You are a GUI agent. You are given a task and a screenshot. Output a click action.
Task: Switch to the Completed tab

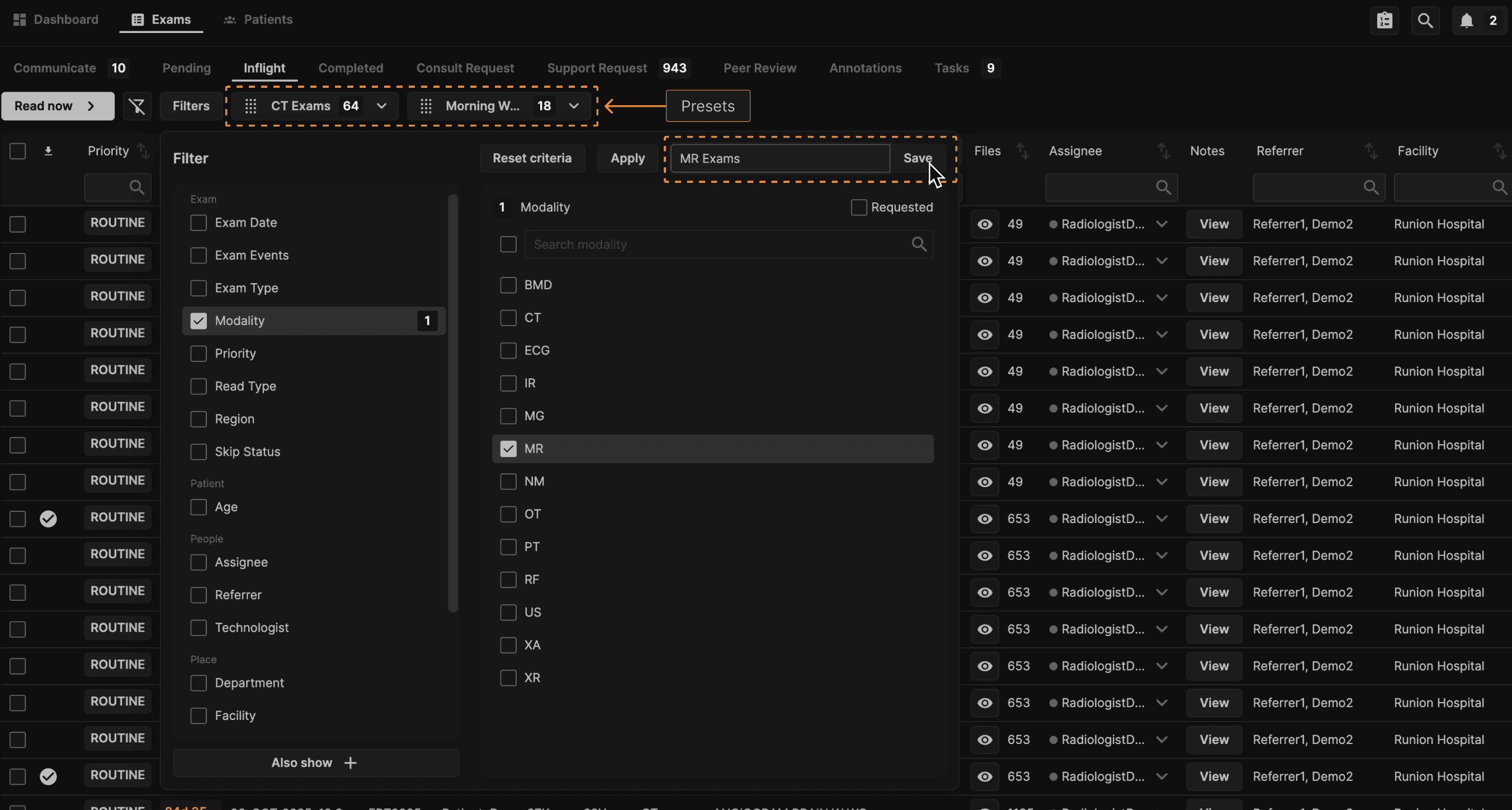tap(351, 68)
